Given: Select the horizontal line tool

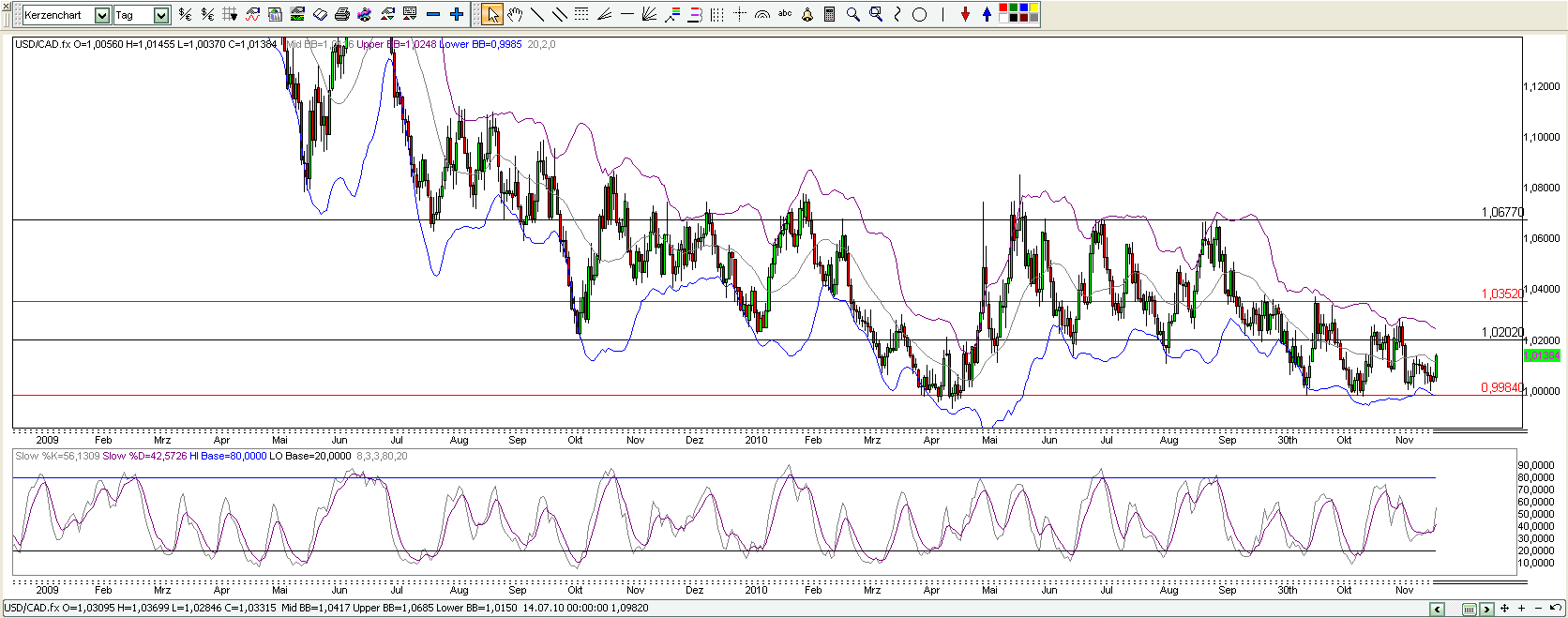Looking at the screenshot, I should tap(627, 14).
